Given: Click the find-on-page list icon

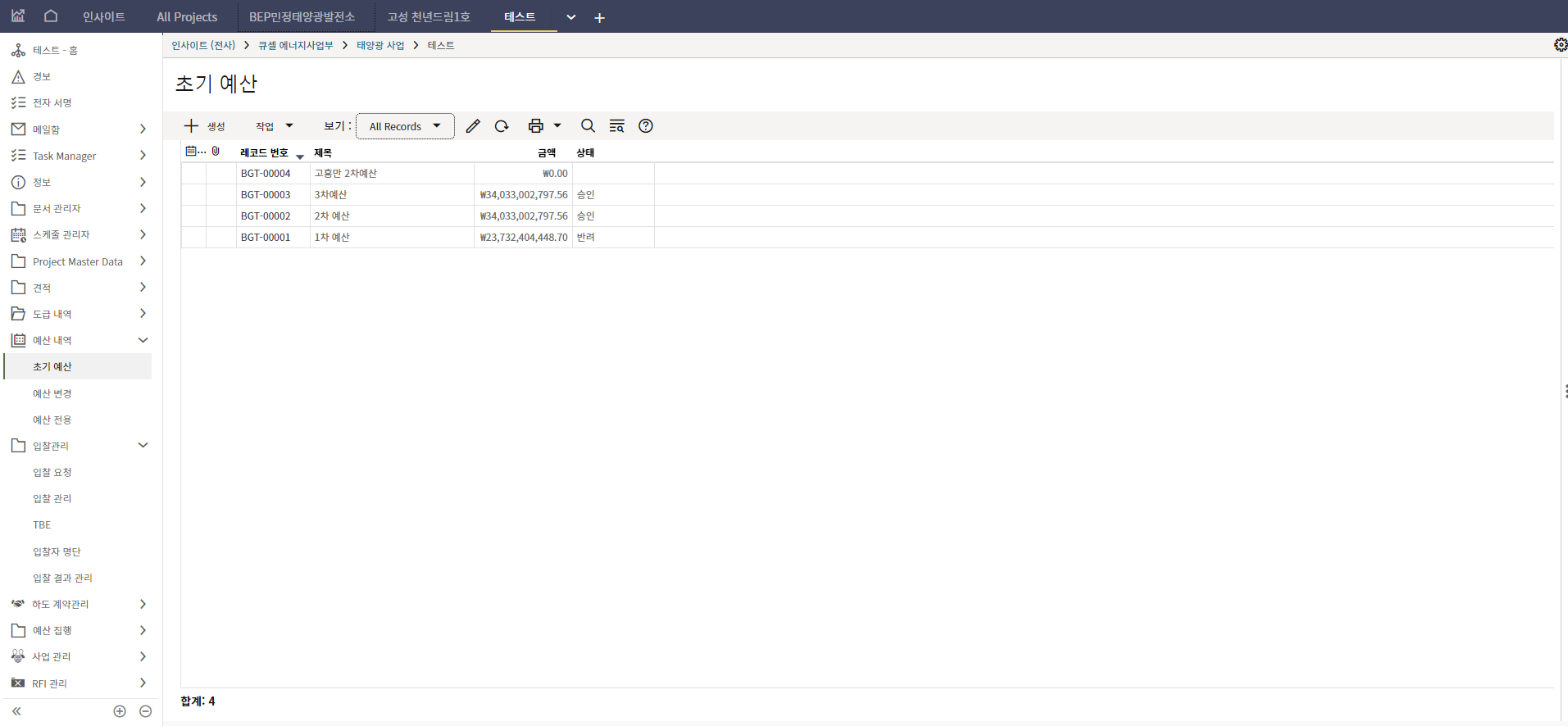Looking at the screenshot, I should click(617, 126).
